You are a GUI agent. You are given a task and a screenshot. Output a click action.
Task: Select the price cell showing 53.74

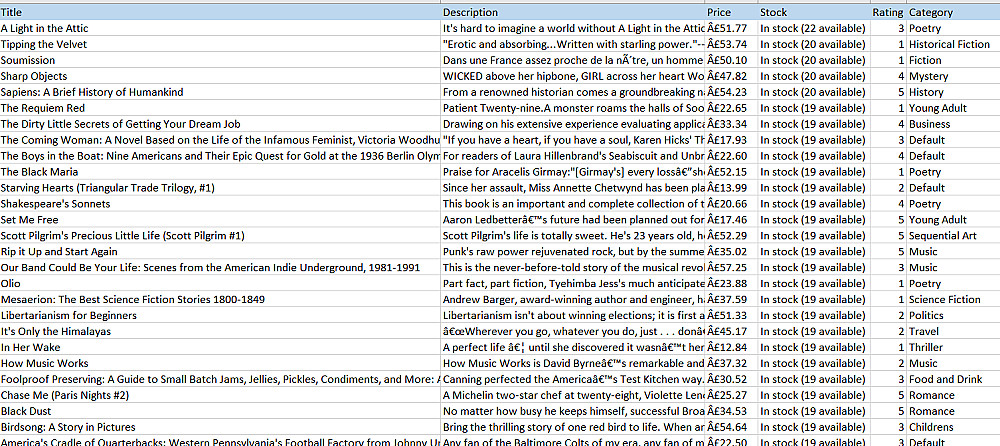coord(731,44)
